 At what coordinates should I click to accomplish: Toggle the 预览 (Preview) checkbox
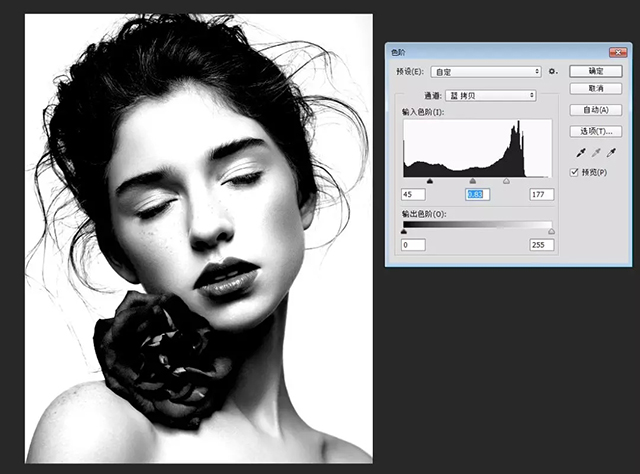(x=574, y=172)
